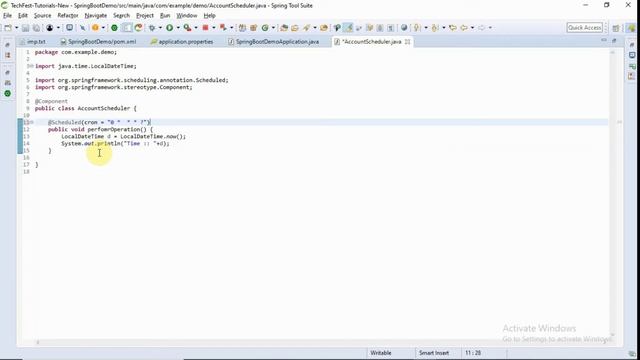640x360 pixels.
Task: Open the Run dropdown arrow
Action: pyautogui.click(x=178, y=28)
